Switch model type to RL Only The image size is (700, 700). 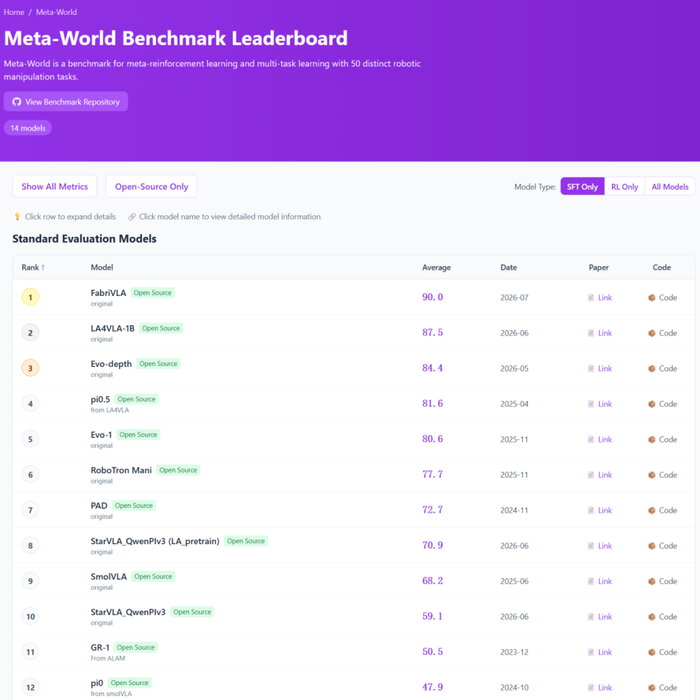[625, 187]
